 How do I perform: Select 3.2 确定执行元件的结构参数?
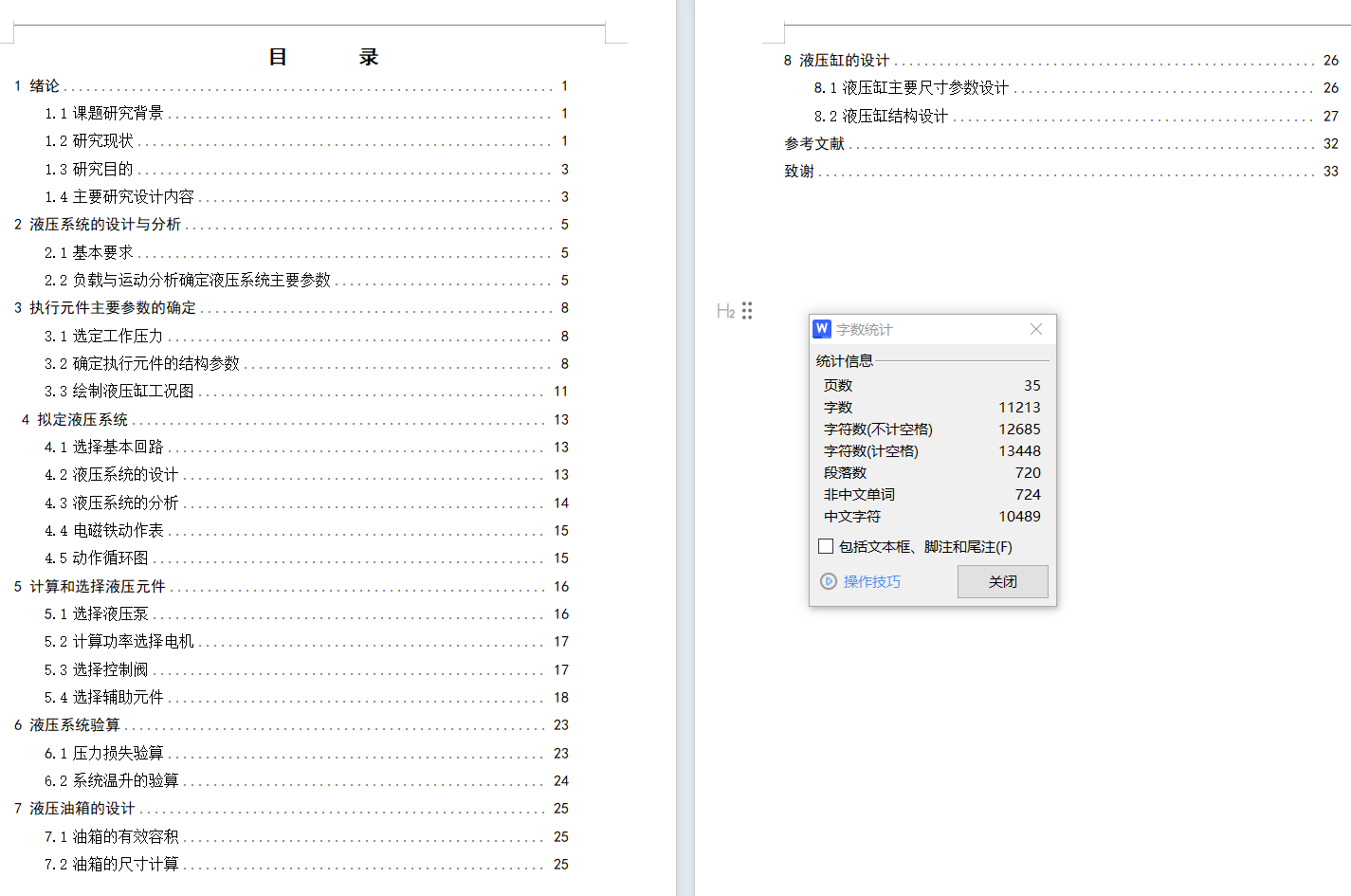[306, 363]
